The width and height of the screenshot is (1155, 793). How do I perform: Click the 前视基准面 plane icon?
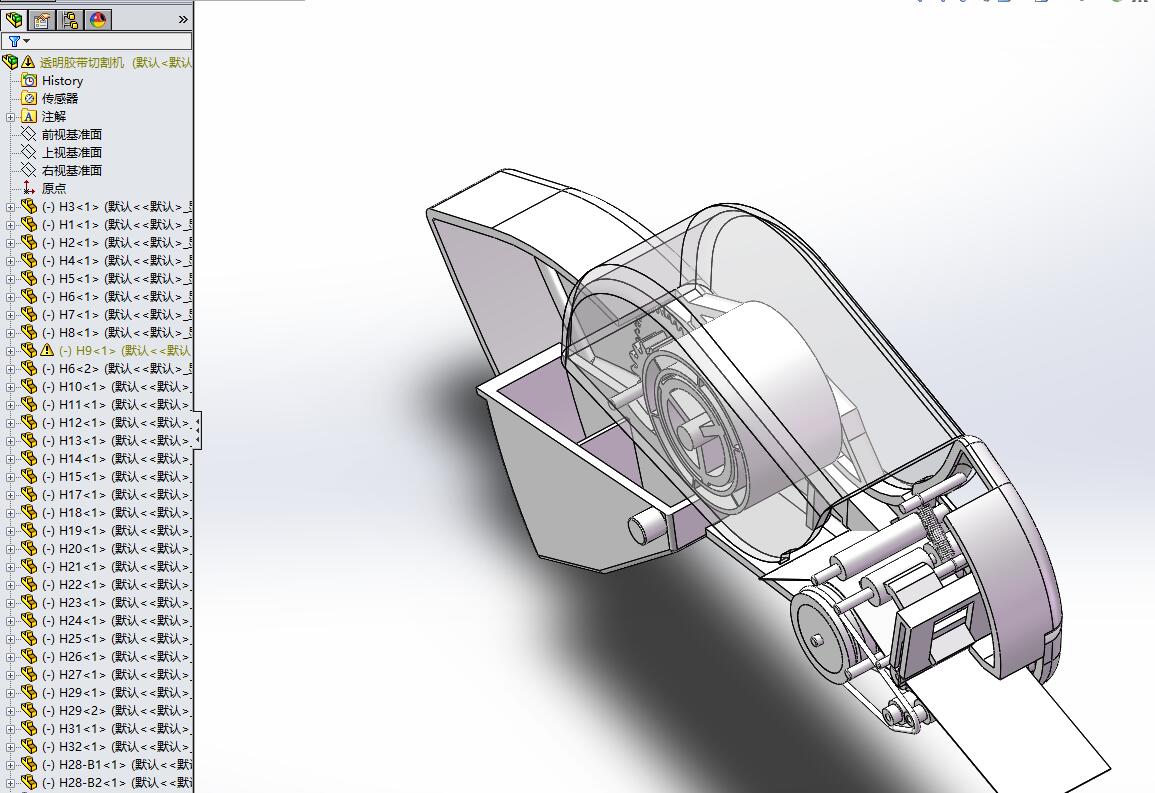coord(29,134)
